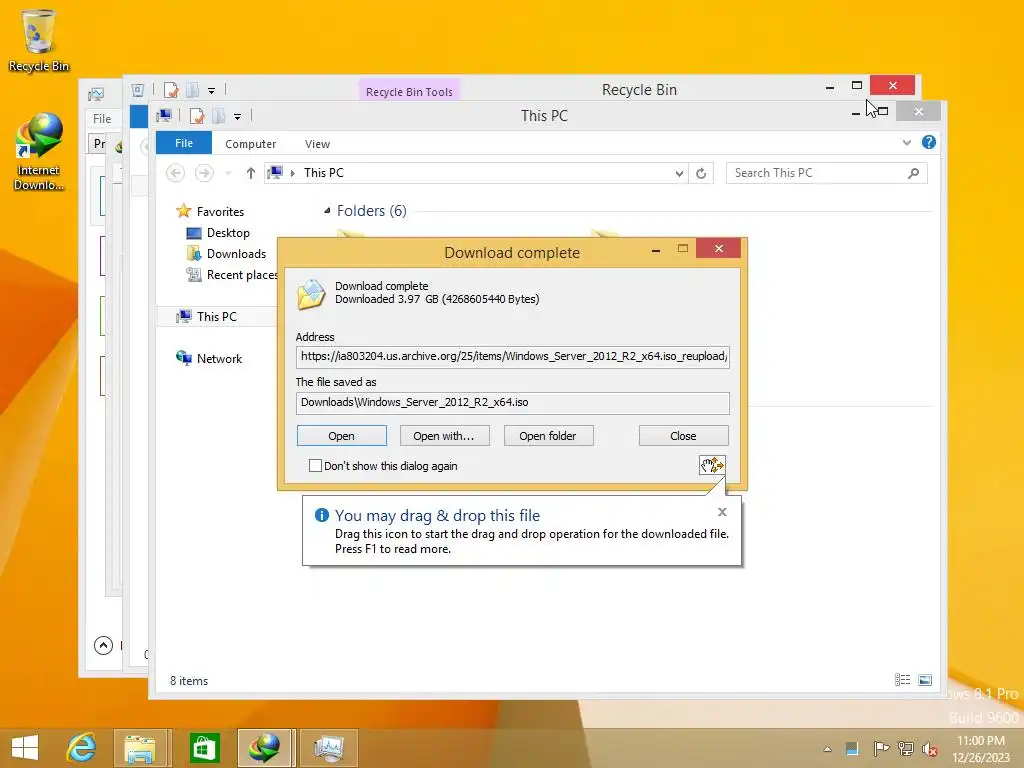1024x768 pixels.
Task: Click the Open with... button
Action: [444, 436]
